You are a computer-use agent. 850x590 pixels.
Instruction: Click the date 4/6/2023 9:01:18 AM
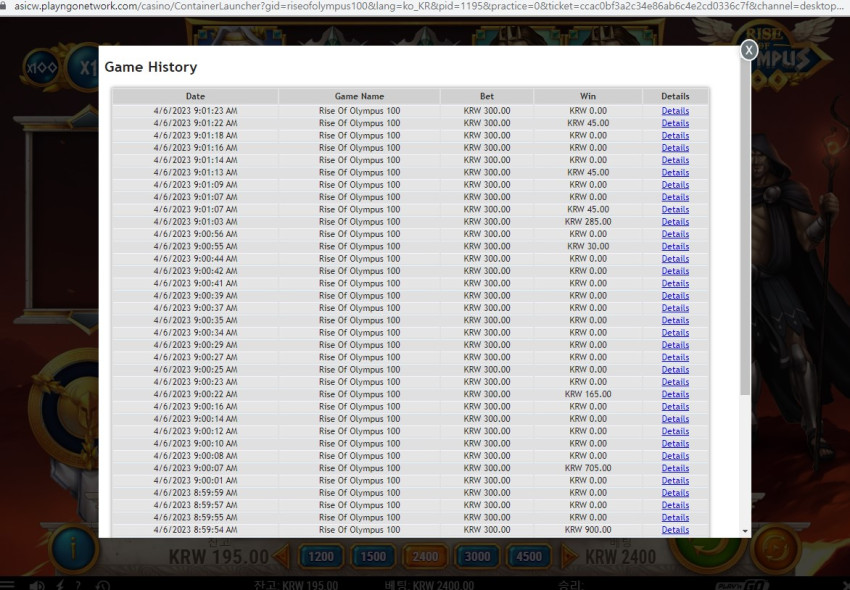tap(195, 136)
